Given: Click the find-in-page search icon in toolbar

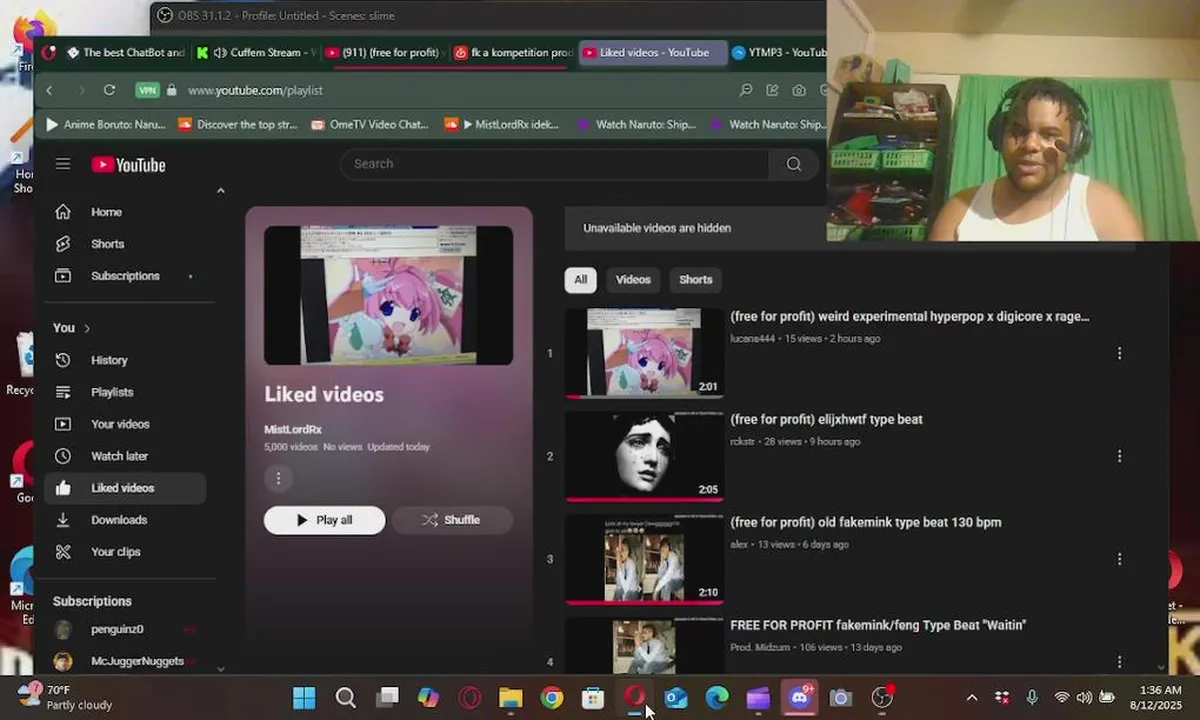Looking at the screenshot, I should pos(746,90).
